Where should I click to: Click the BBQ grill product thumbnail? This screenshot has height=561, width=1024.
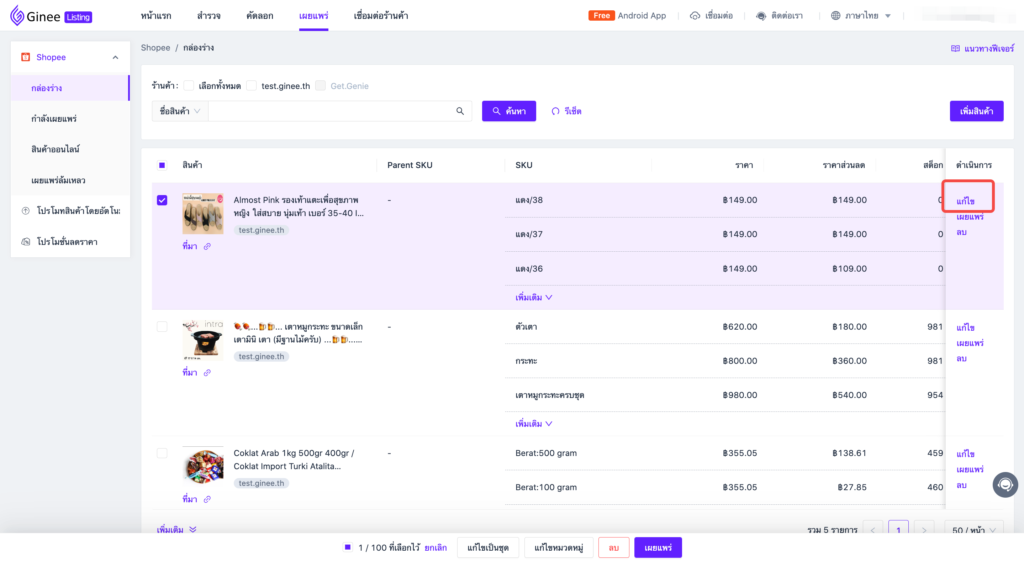[x=202, y=340]
